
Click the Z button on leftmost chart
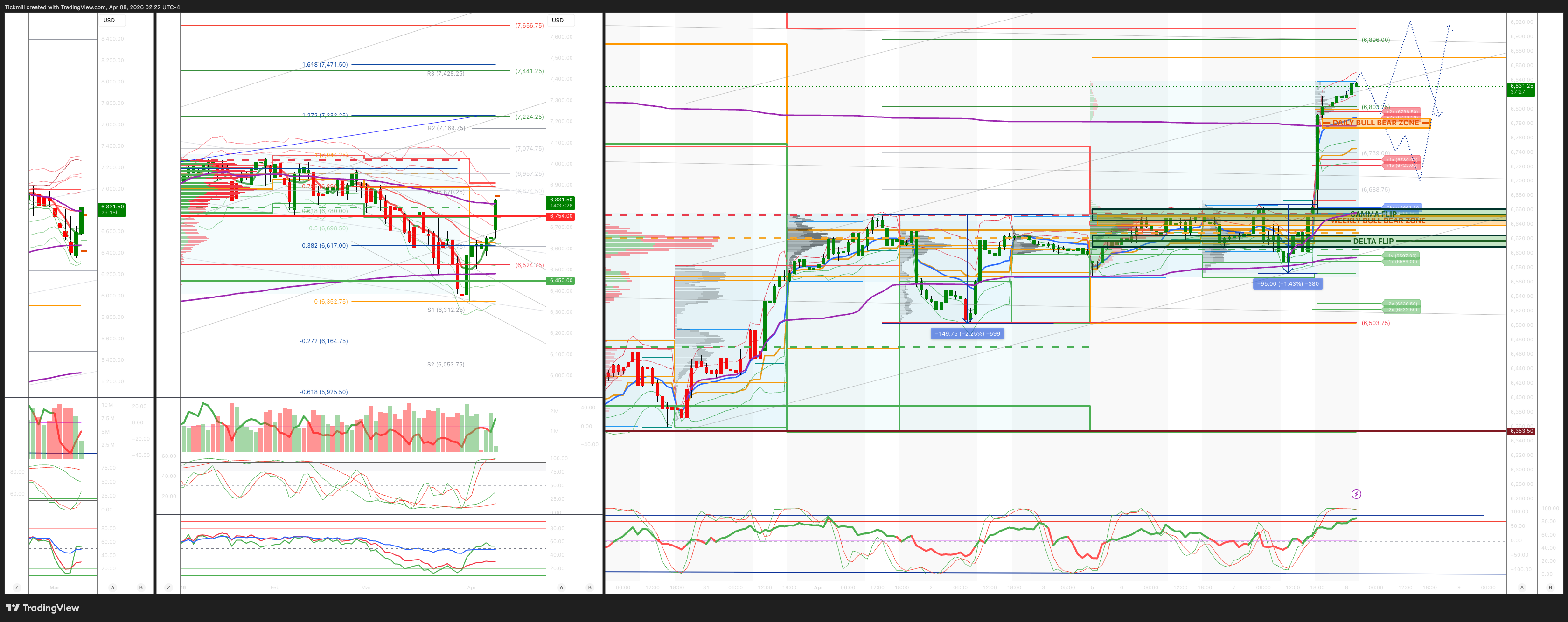point(16,587)
